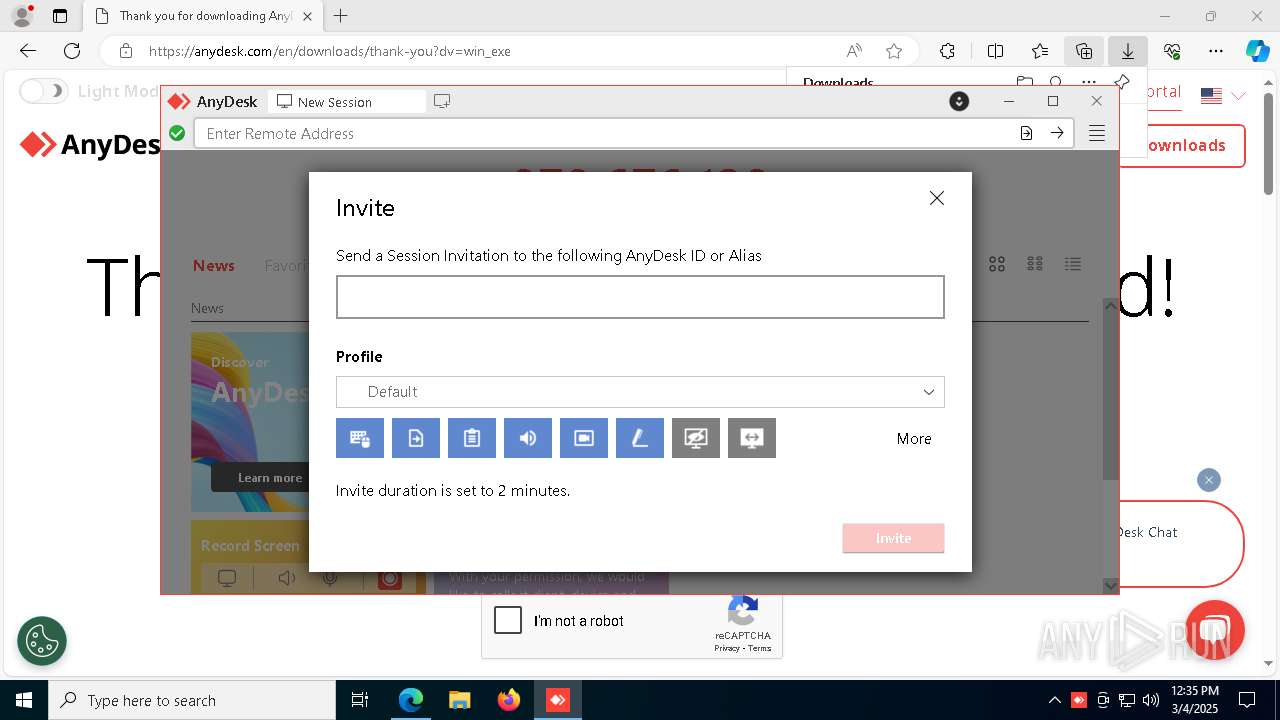The image size is (1280, 720).
Task: Open volume control in system tray
Action: tap(1151, 700)
